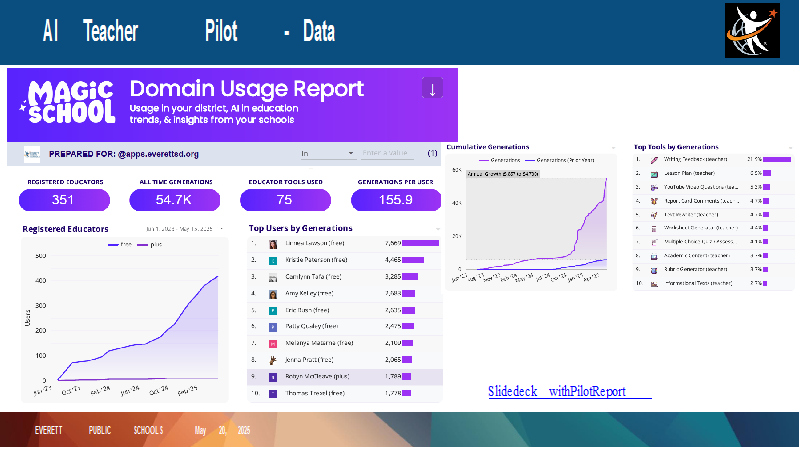800x450 pixels.
Task: Select the Amy Kelley row name
Action: [x=309, y=294]
